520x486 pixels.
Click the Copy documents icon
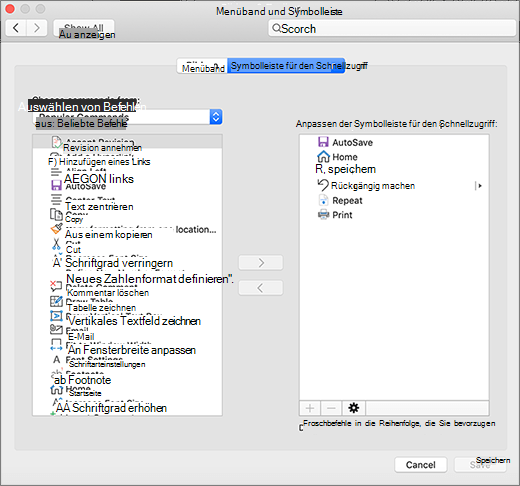click(x=56, y=214)
